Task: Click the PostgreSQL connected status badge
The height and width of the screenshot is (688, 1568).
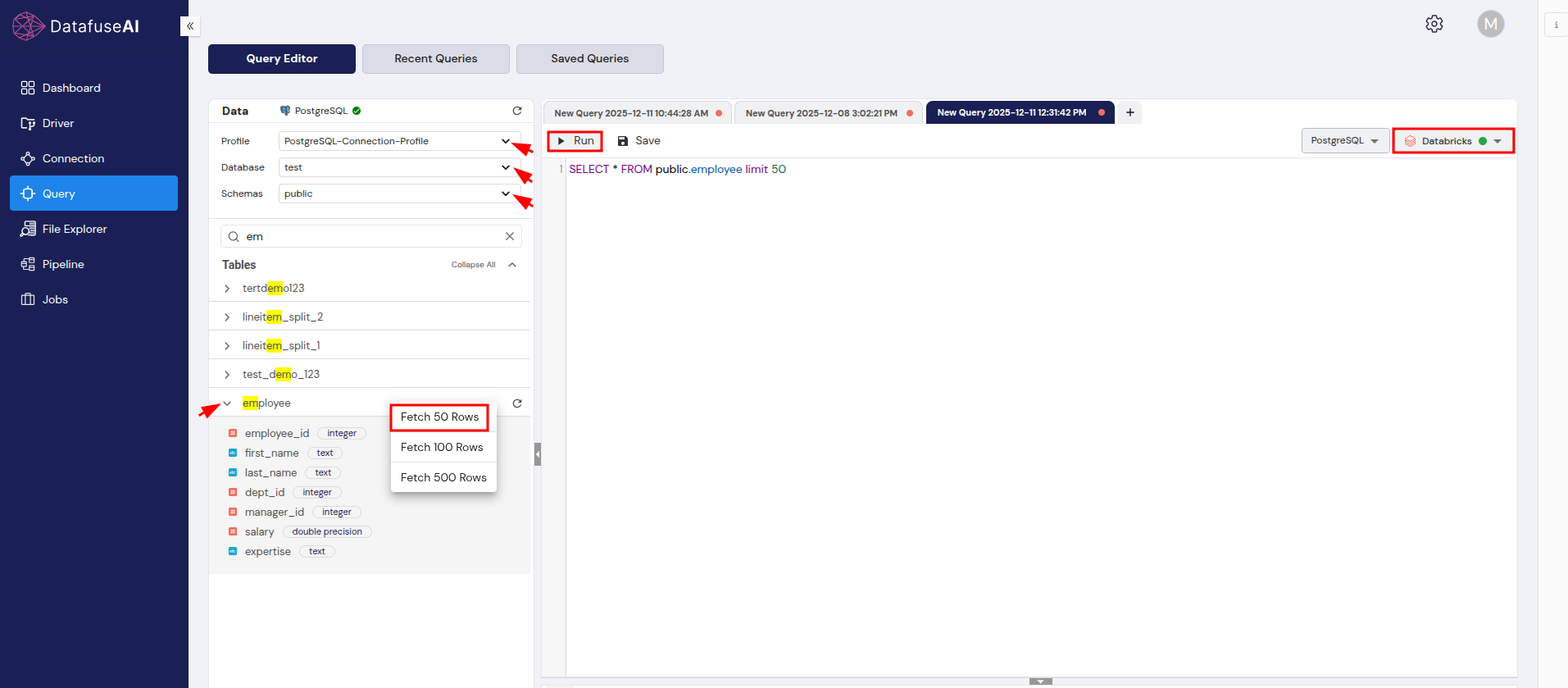Action: [357, 111]
